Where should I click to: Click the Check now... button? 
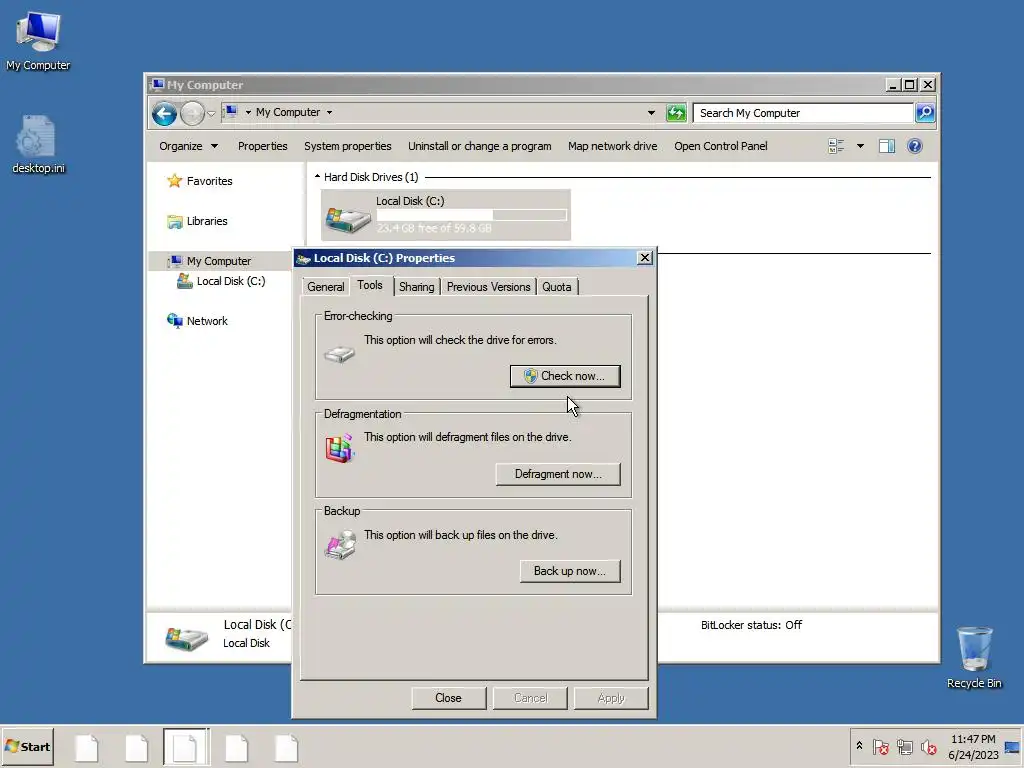pos(565,376)
